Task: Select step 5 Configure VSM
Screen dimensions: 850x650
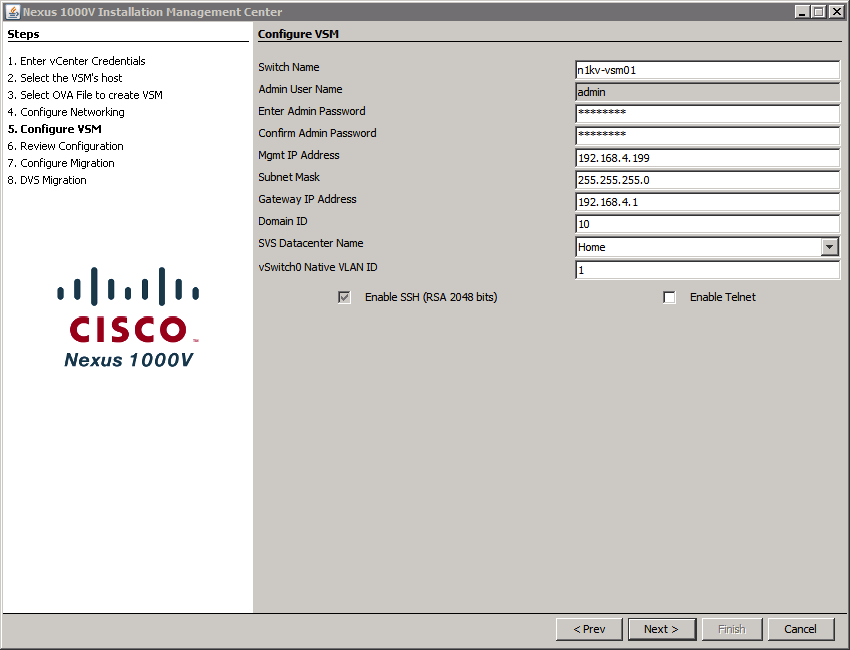Action: click(x=54, y=129)
